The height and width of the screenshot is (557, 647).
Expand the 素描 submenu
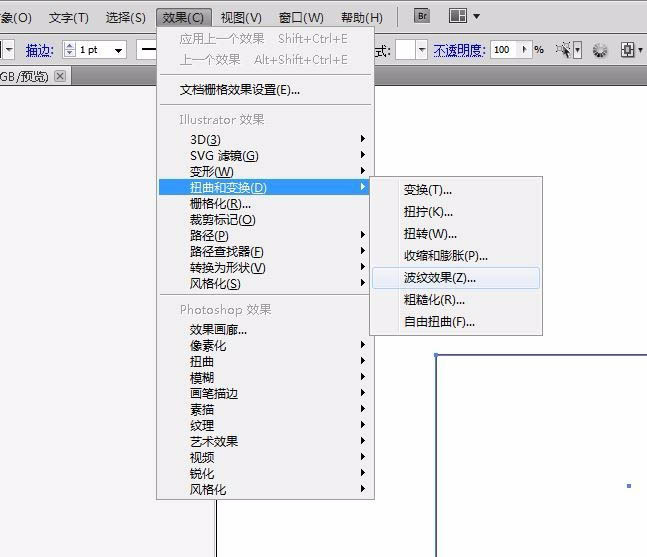265,409
